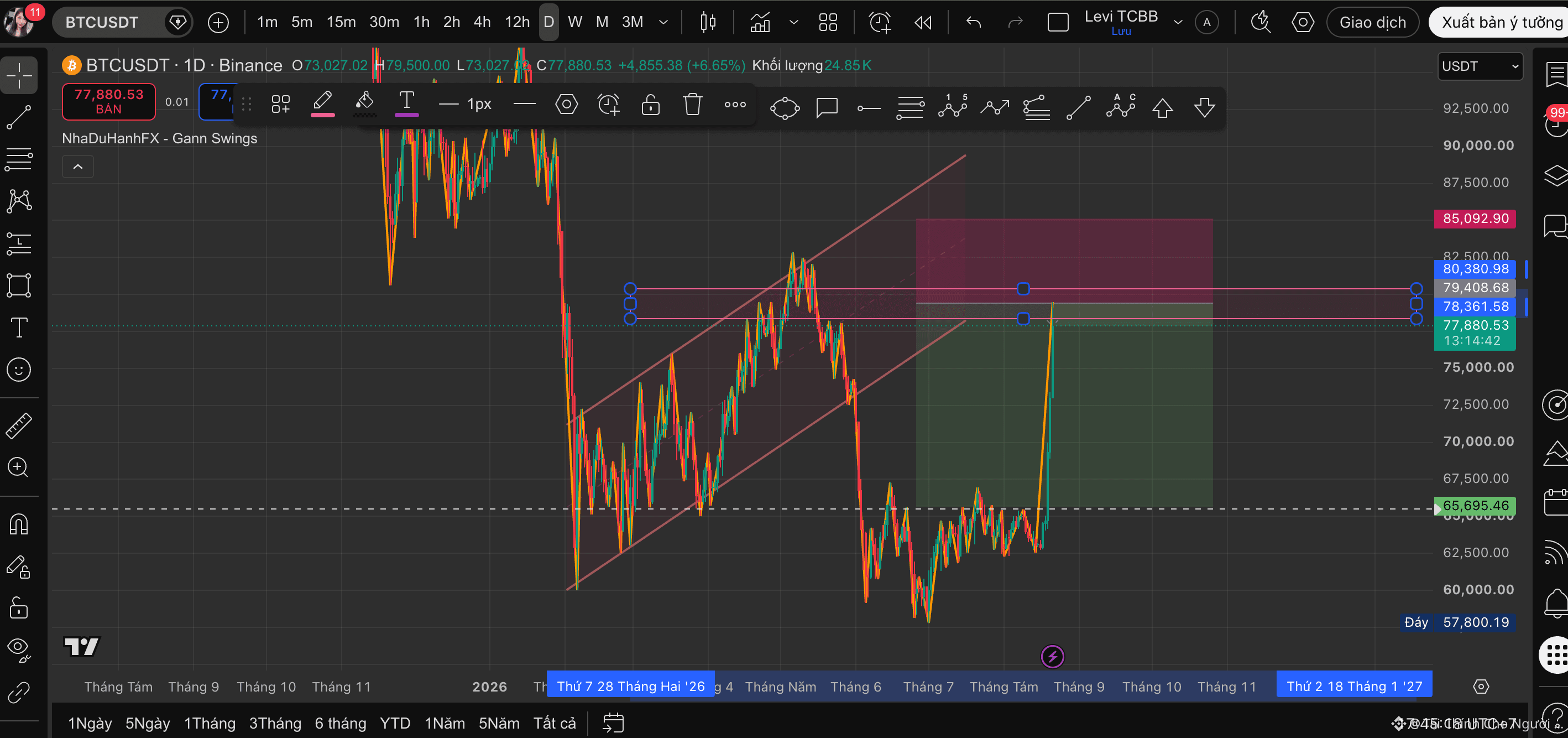Expand the timeframe interval dropdown
This screenshot has width=1568, height=738.
[x=663, y=23]
